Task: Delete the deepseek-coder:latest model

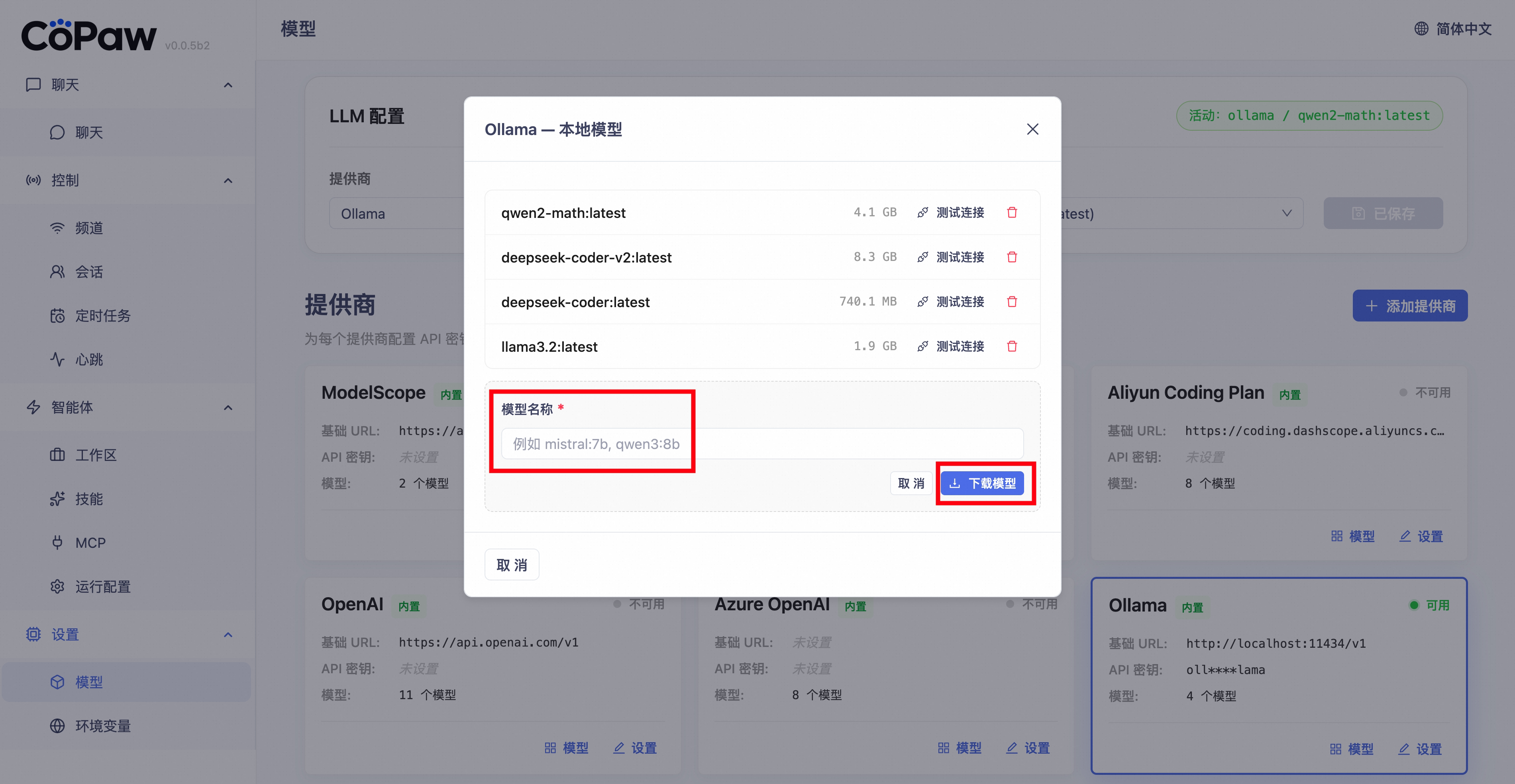Action: tap(1012, 302)
